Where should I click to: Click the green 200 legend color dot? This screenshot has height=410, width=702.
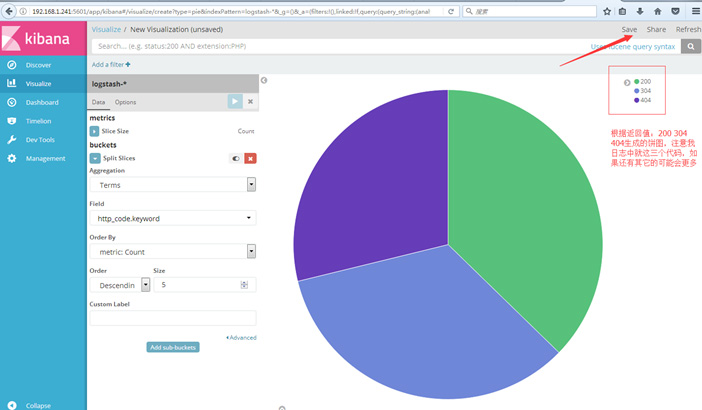[637, 82]
